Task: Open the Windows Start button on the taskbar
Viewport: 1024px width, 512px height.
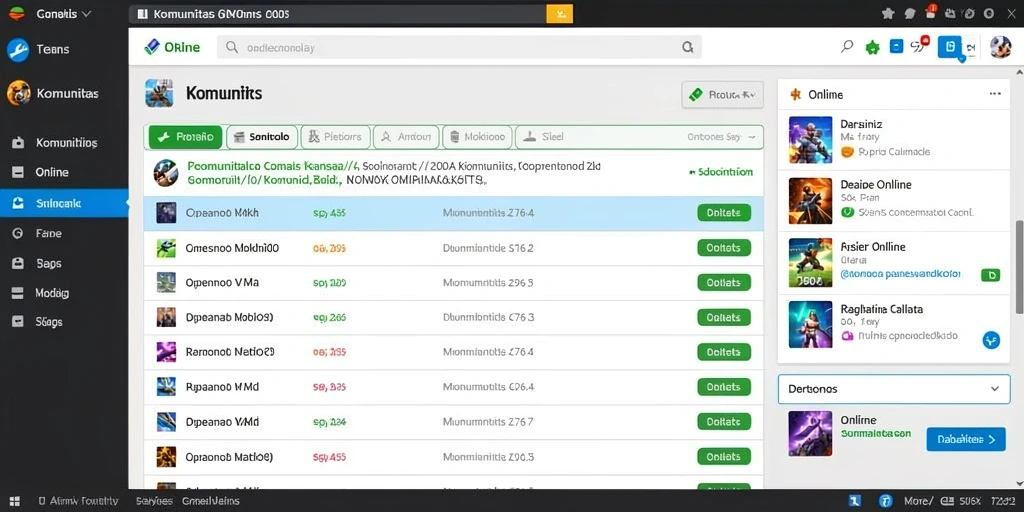Action: tap(14, 501)
